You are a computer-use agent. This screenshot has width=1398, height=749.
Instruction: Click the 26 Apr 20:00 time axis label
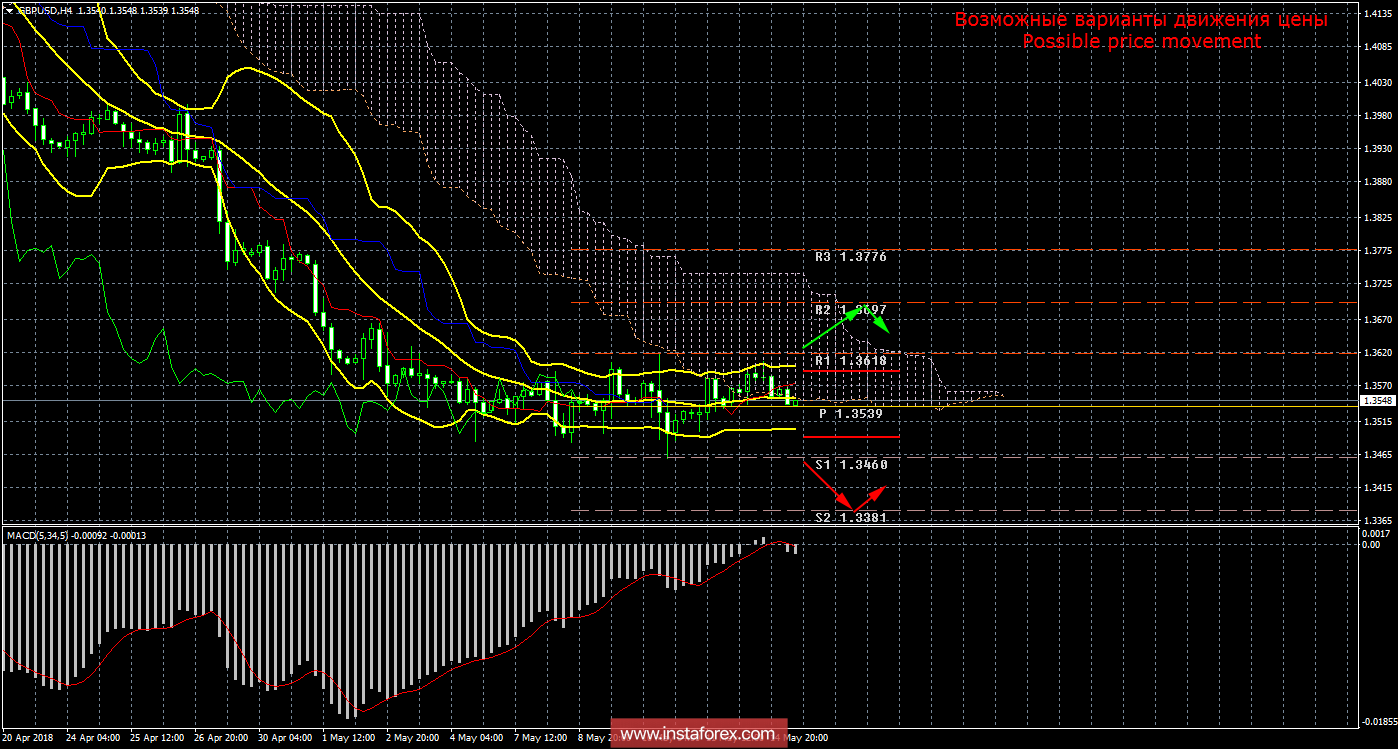click(x=223, y=738)
